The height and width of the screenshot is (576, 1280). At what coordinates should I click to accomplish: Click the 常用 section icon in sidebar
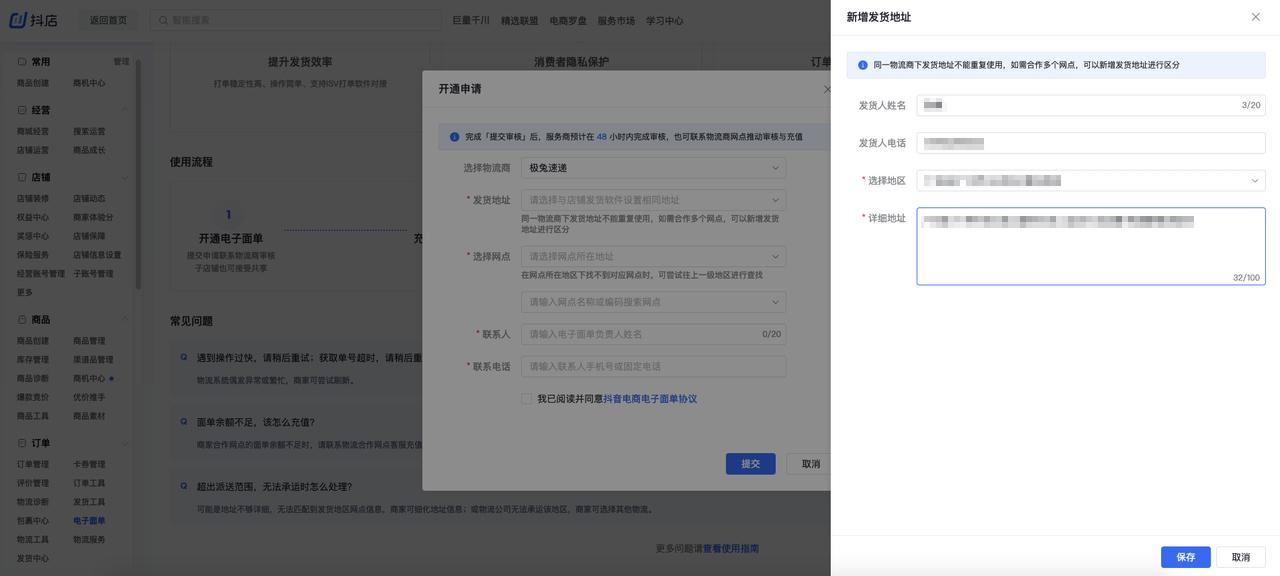click(x=22, y=62)
